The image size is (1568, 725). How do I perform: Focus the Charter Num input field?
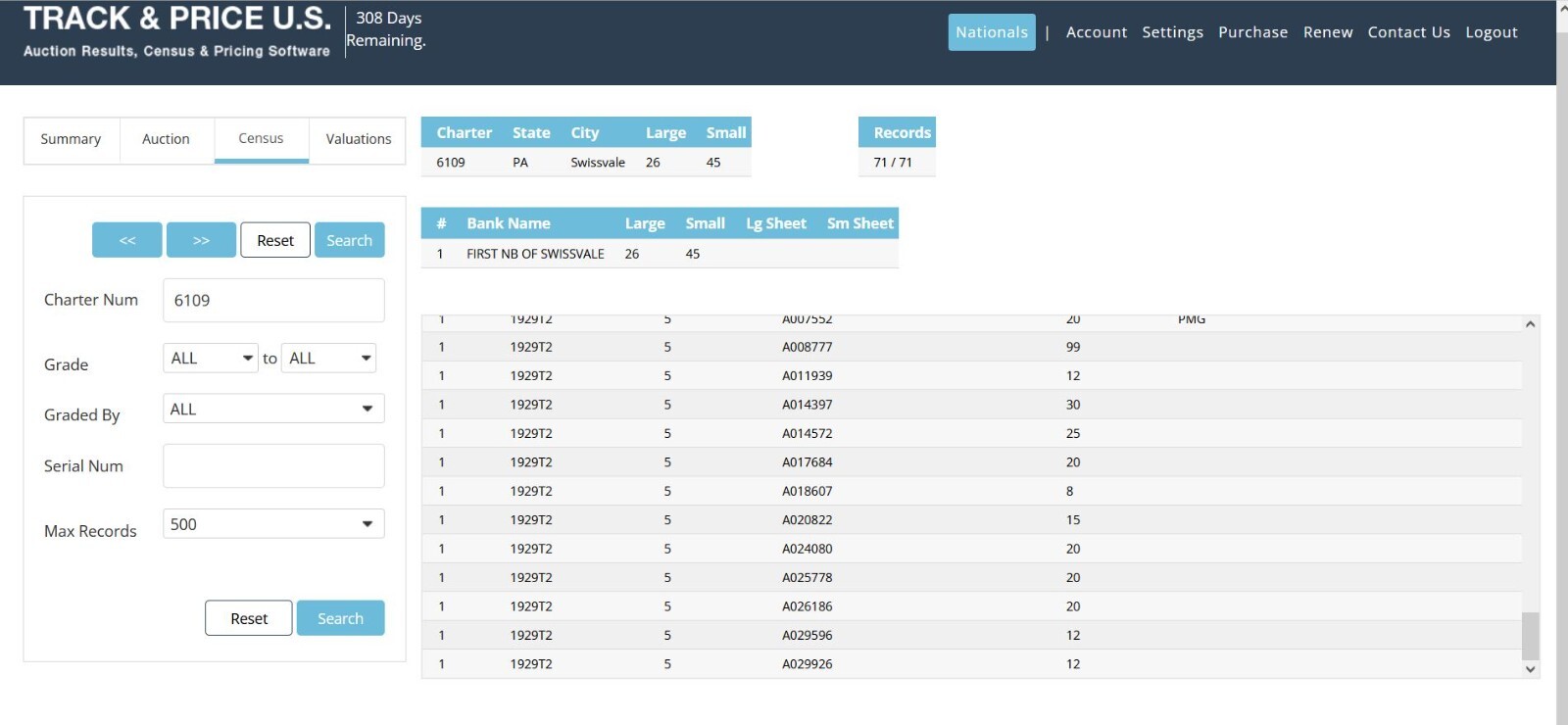(273, 300)
